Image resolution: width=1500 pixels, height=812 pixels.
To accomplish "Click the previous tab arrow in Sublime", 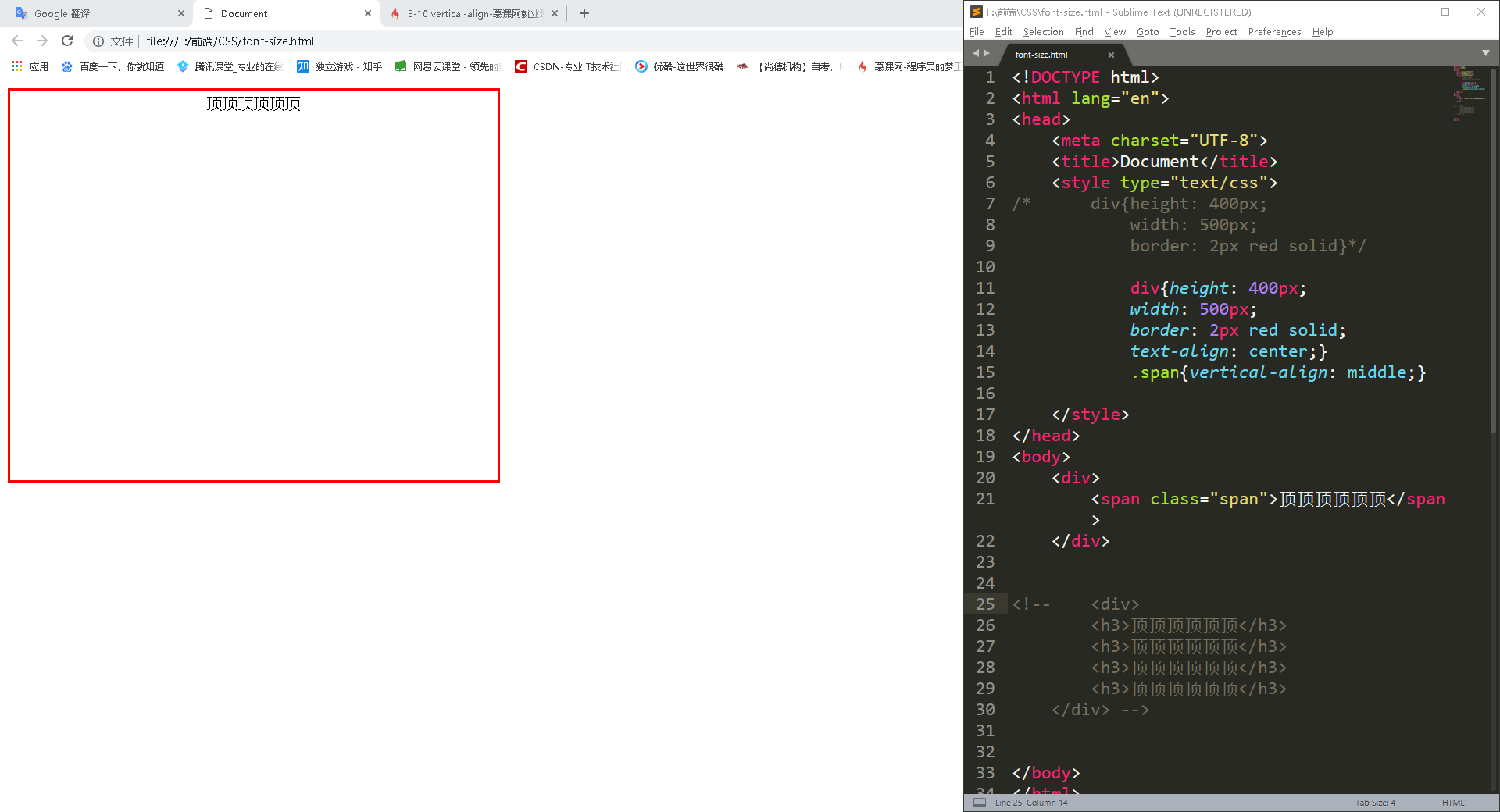I will 976,53.
